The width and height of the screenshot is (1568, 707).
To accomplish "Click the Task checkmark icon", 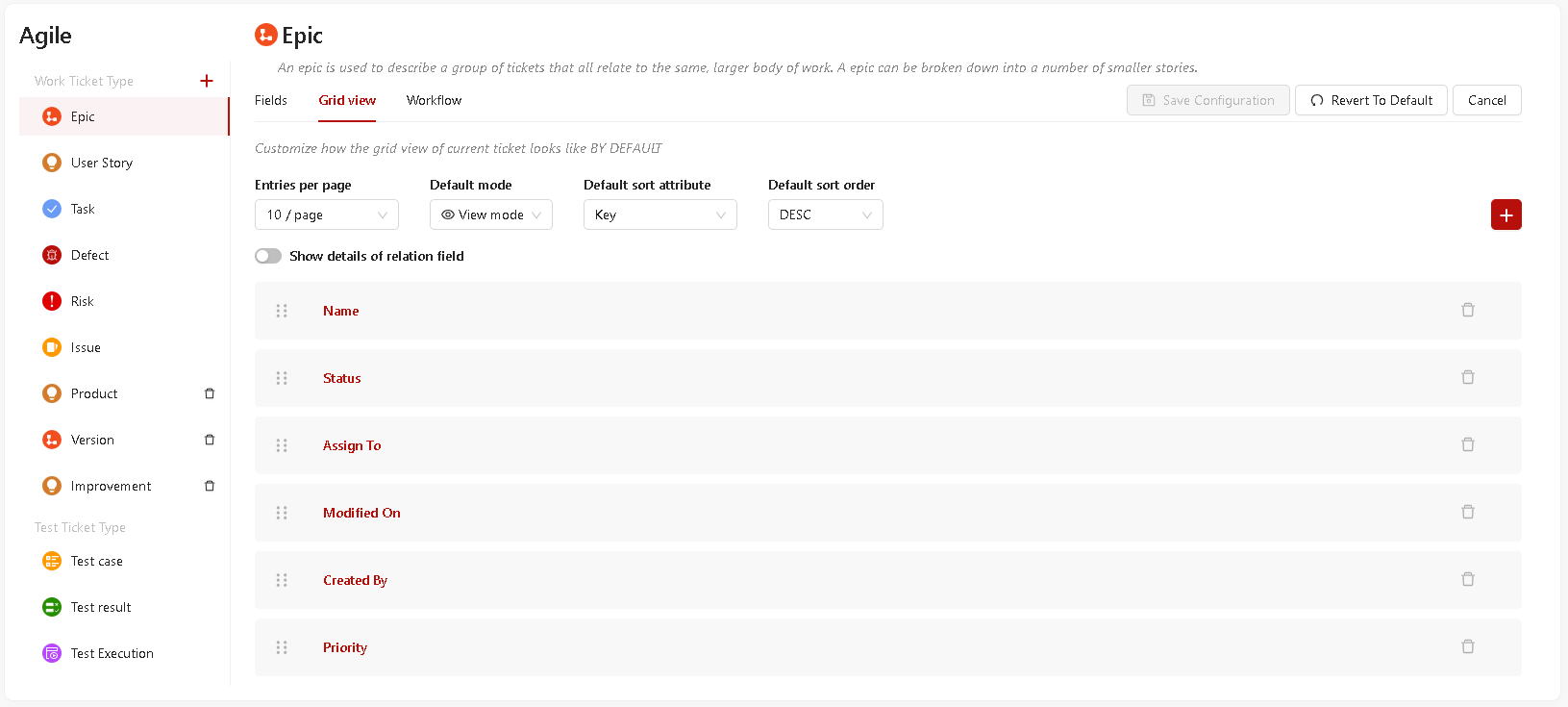I will tap(52, 209).
